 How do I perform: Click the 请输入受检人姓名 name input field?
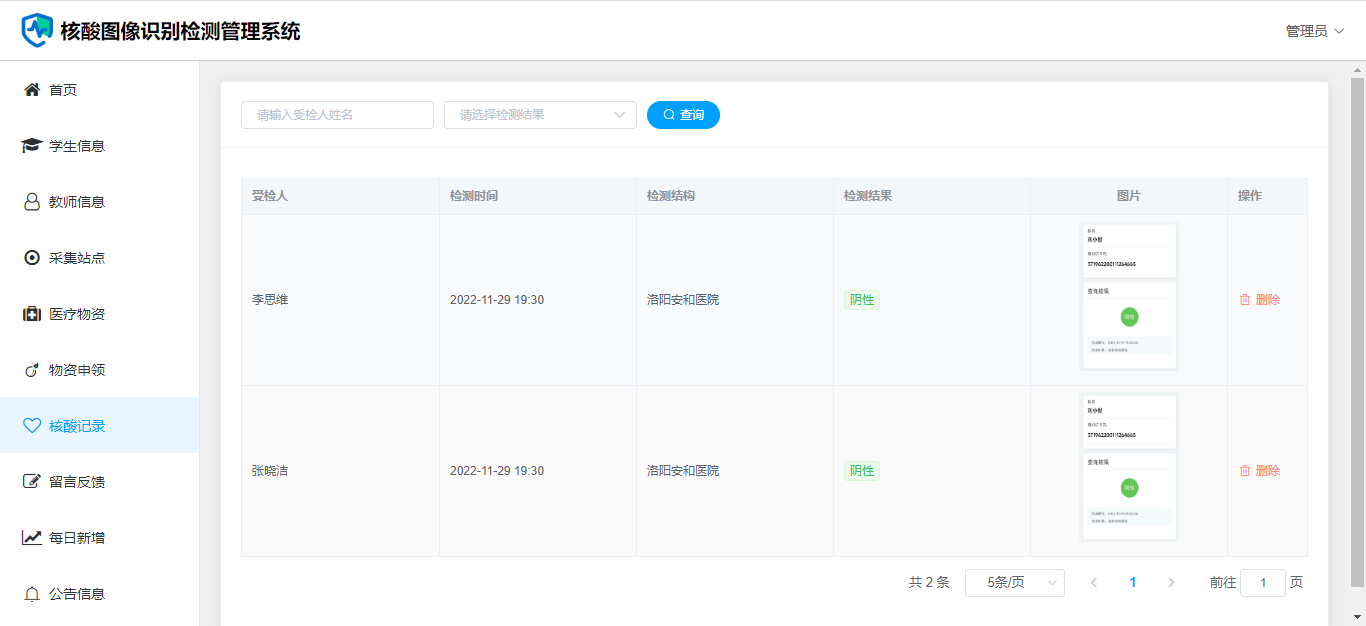pyautogui.click(x=337, y=115)
